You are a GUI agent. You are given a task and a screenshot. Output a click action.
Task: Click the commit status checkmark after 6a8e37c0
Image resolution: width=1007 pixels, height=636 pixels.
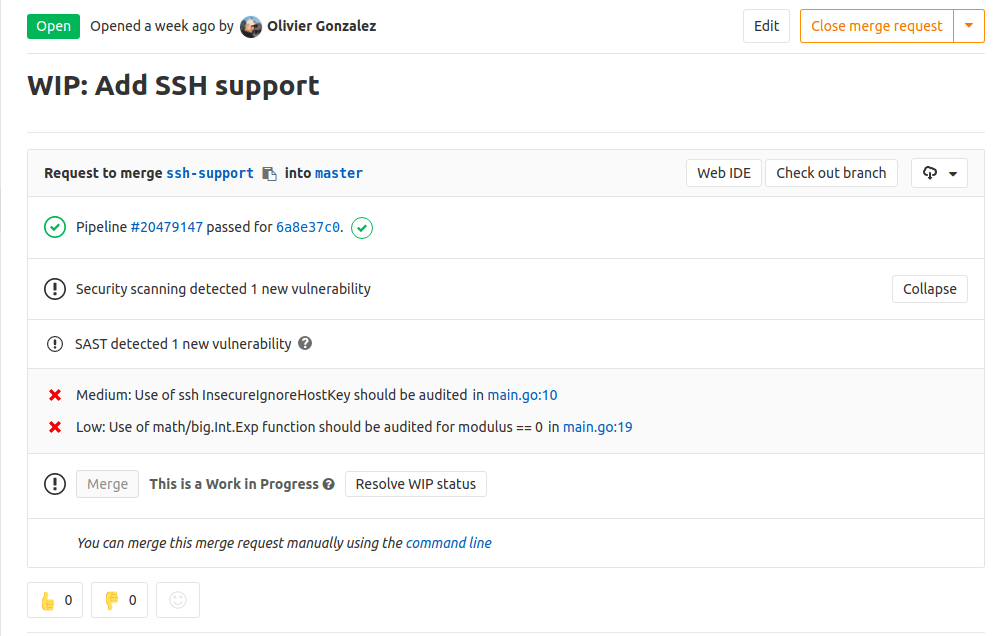(362, 227)
